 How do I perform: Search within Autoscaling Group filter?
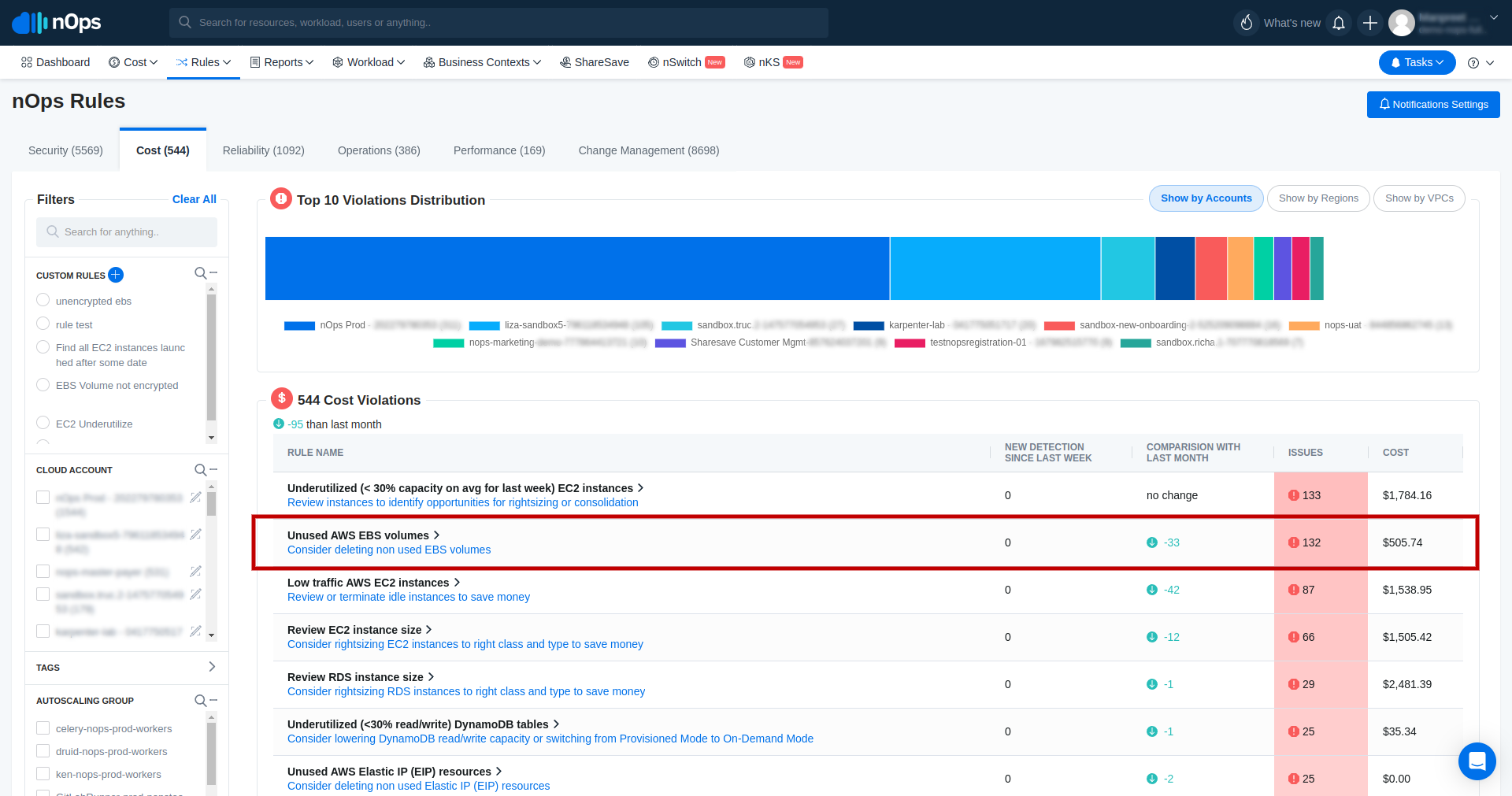point(201,701)
